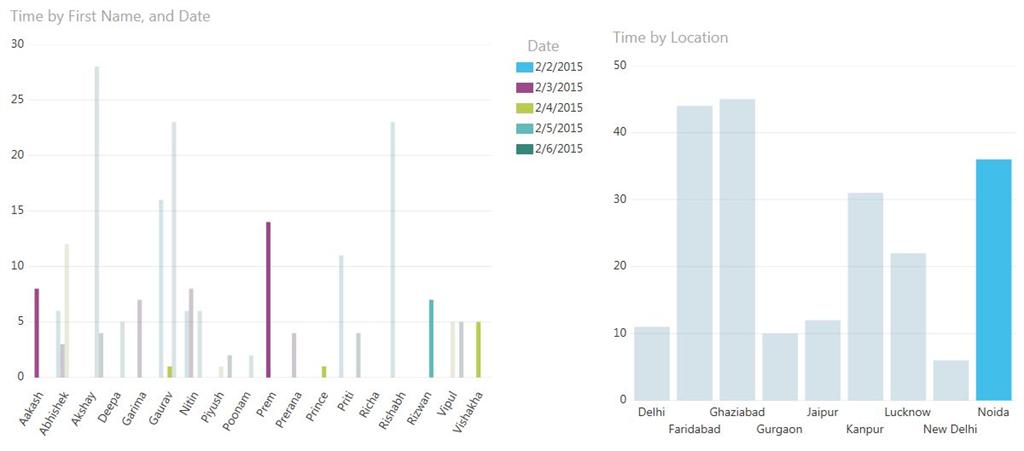Click the 2/3/2015 legend date text
1024x451 pixels.
pos(558,87)
